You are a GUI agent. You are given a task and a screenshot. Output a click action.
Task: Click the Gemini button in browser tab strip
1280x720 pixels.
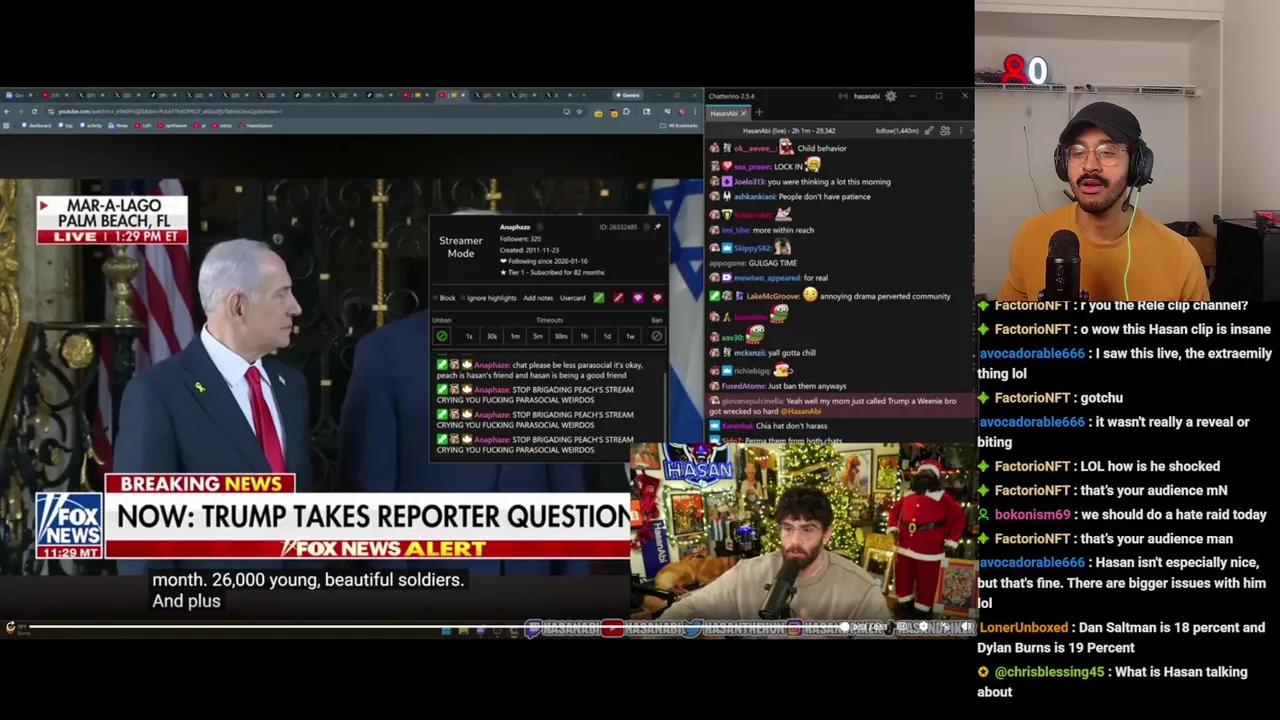coord(628,96)
